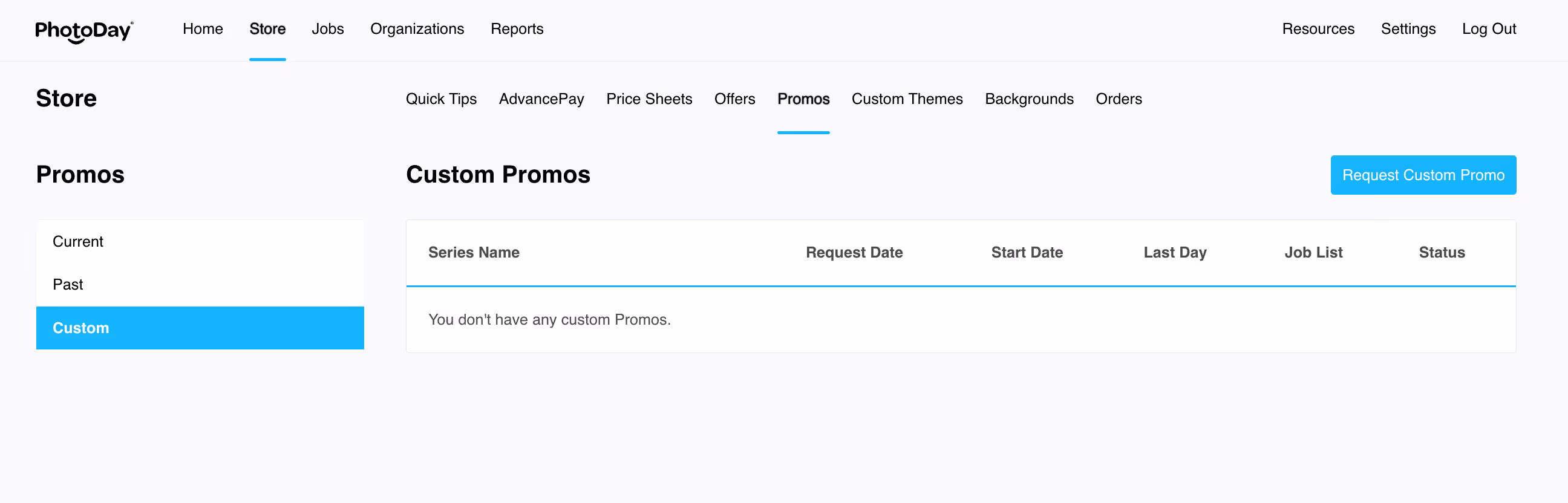The image size is (1568, 503).
Task: Click Log Out
Action: (1488, 29)
